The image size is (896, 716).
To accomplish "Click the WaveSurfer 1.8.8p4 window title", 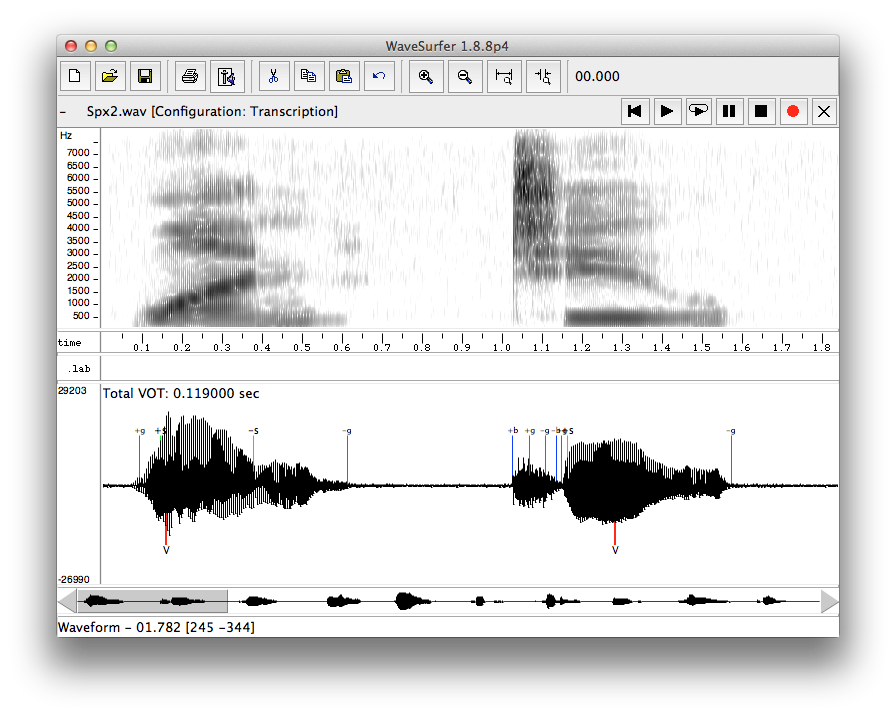I will 447,46.
